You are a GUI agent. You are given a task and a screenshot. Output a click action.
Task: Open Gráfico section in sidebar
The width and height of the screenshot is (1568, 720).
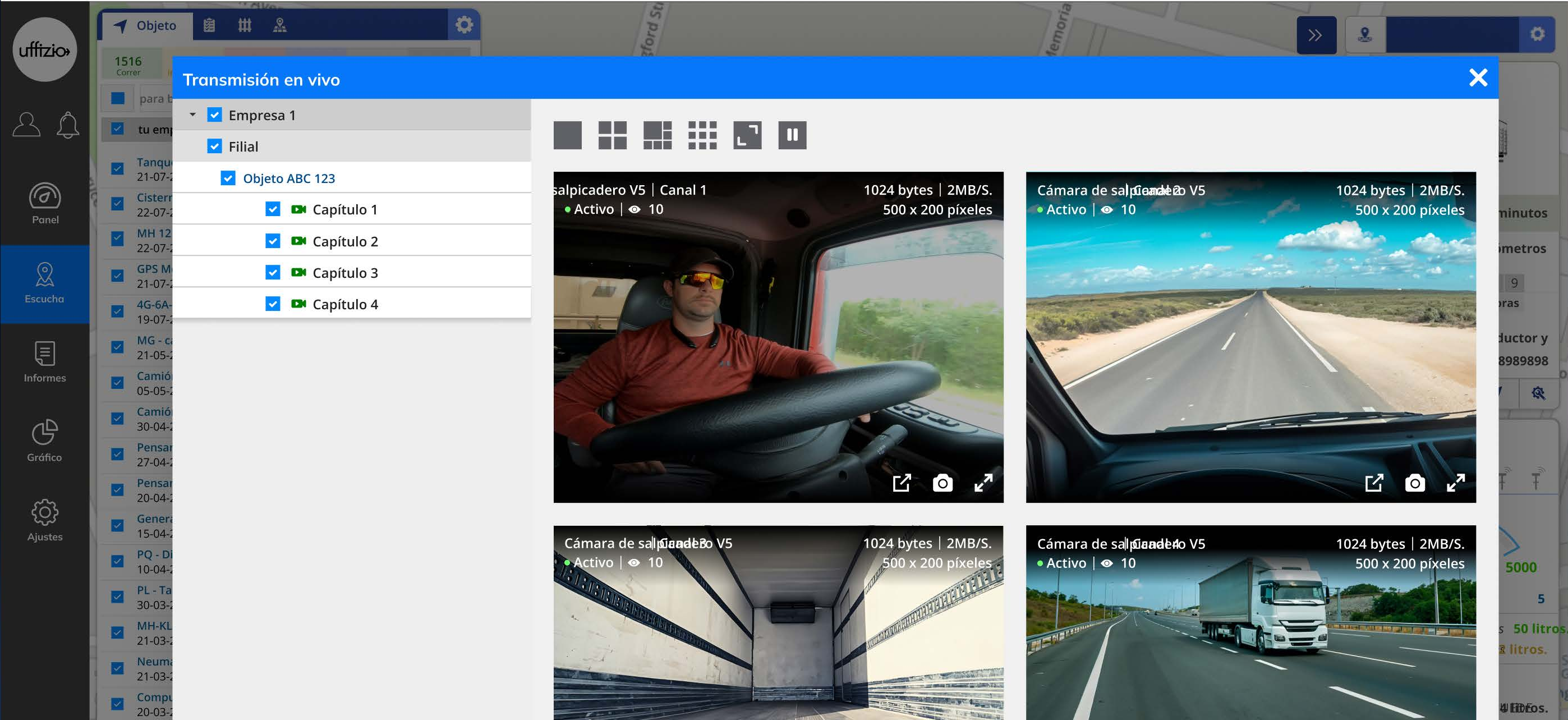tap(44, 442)
